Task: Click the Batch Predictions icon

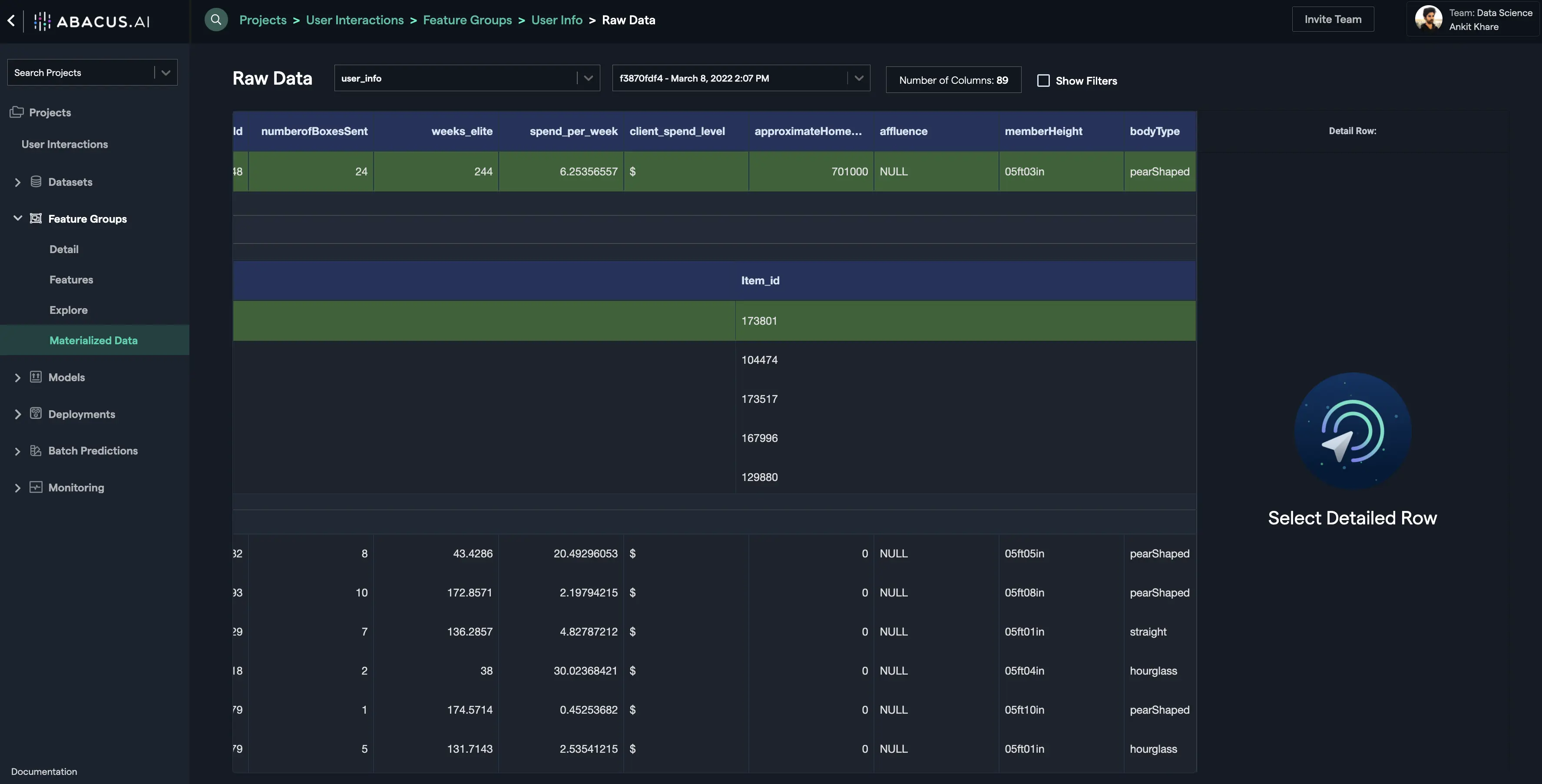Action: [36, 451]
